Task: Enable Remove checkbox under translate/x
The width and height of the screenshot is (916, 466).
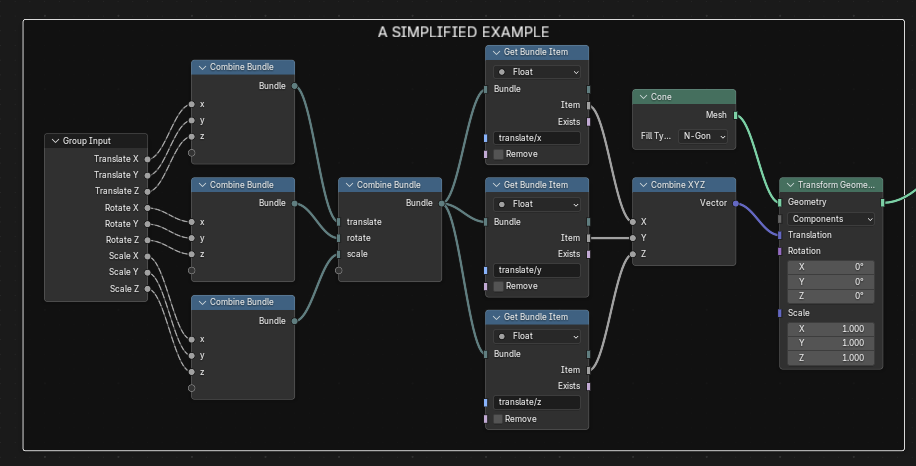Action: tap(498, 154)
